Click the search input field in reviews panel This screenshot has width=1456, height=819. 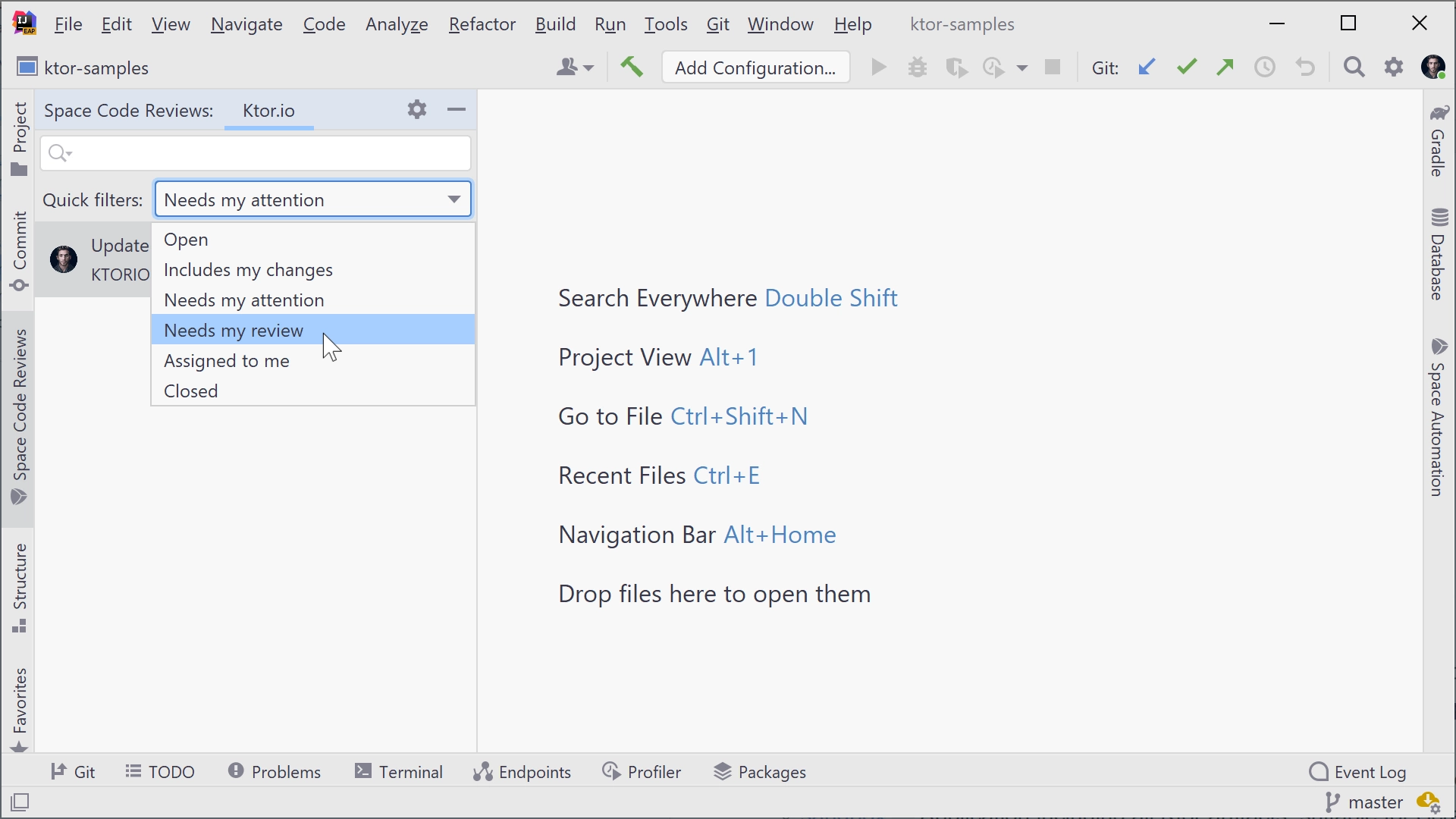pyautogui.click(x=256, y=152)
